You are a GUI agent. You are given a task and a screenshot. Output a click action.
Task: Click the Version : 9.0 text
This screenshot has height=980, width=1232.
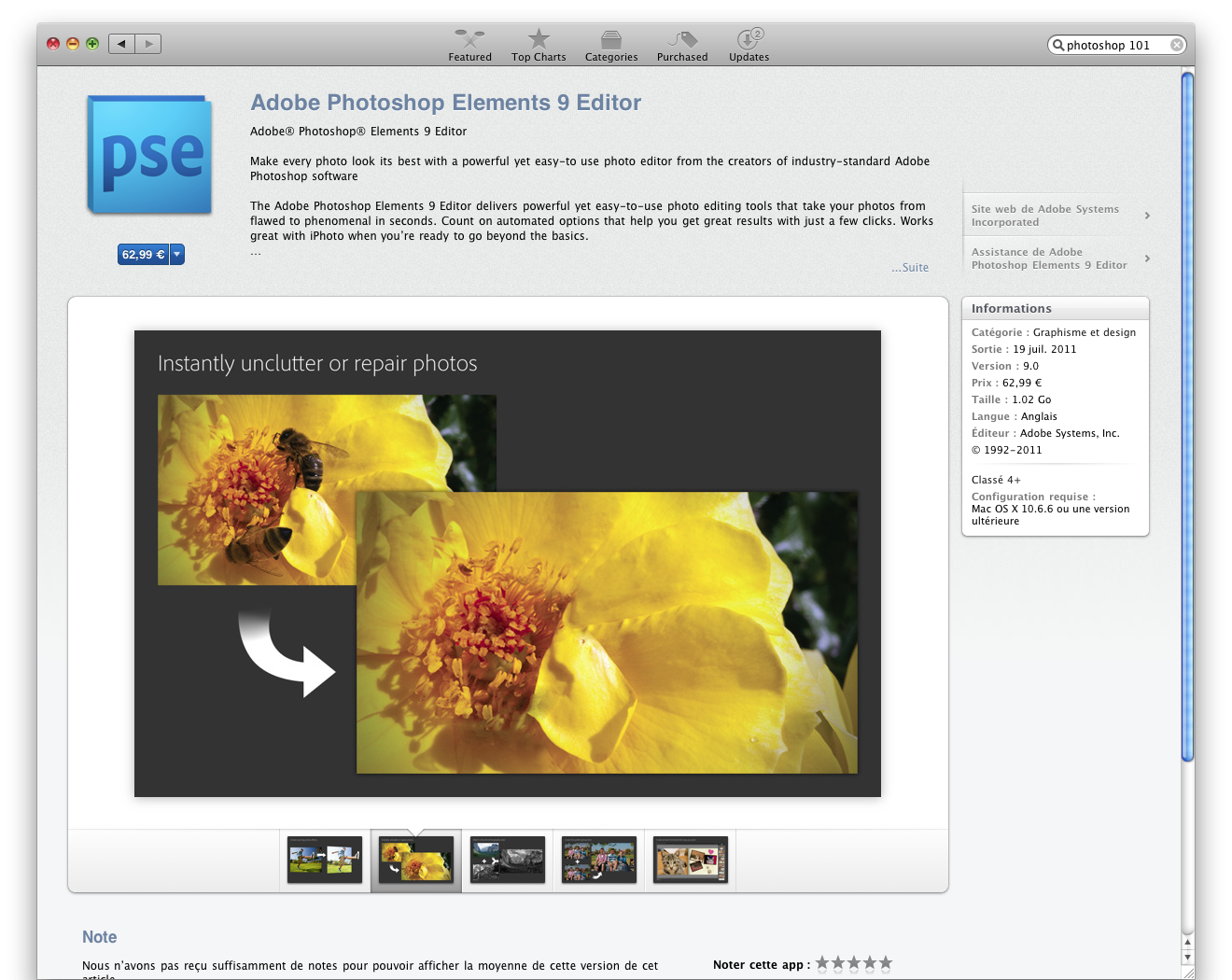coord(1005,366)
